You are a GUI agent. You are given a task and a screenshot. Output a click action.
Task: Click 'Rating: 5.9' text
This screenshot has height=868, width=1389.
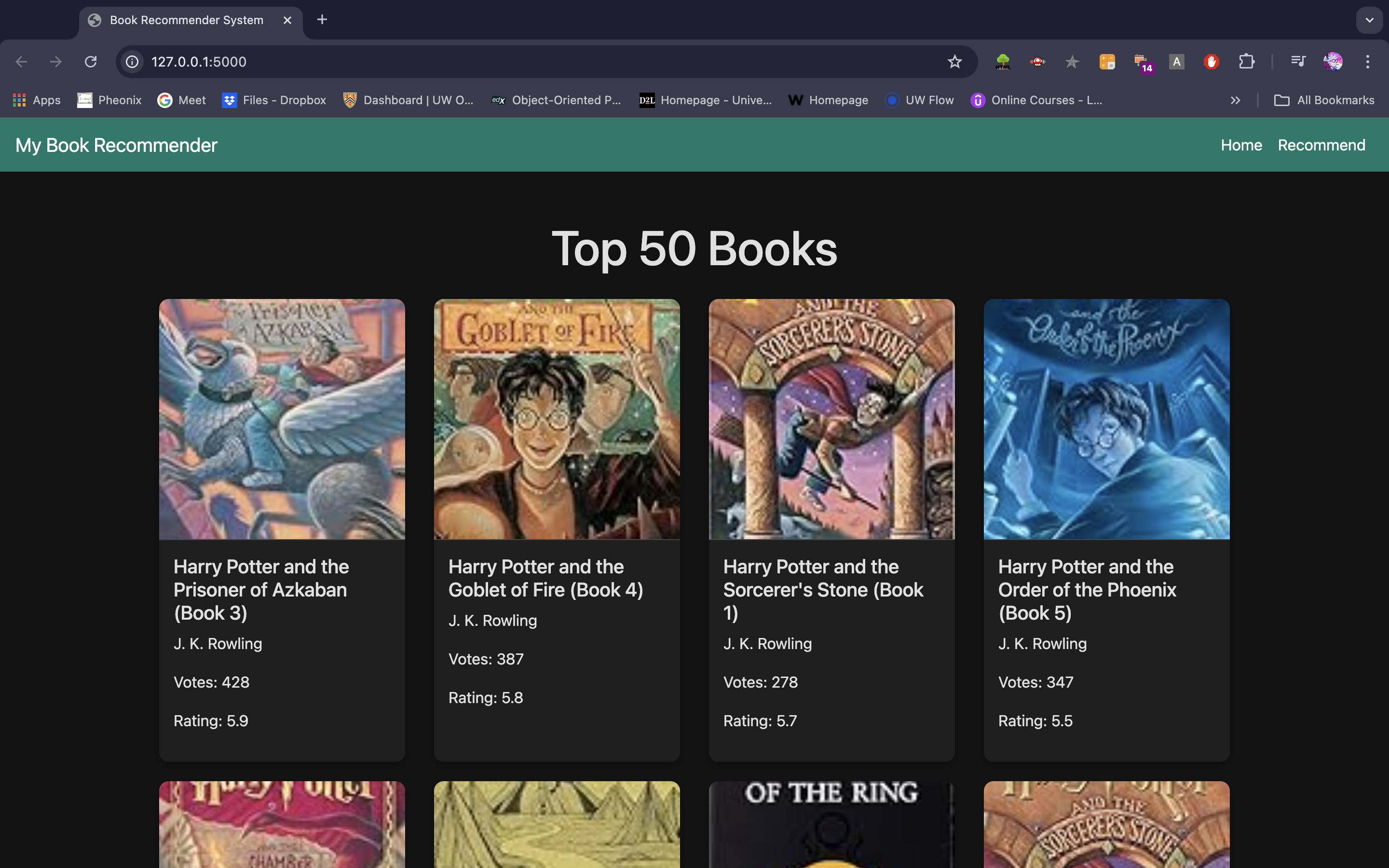[x=211, y=720]
